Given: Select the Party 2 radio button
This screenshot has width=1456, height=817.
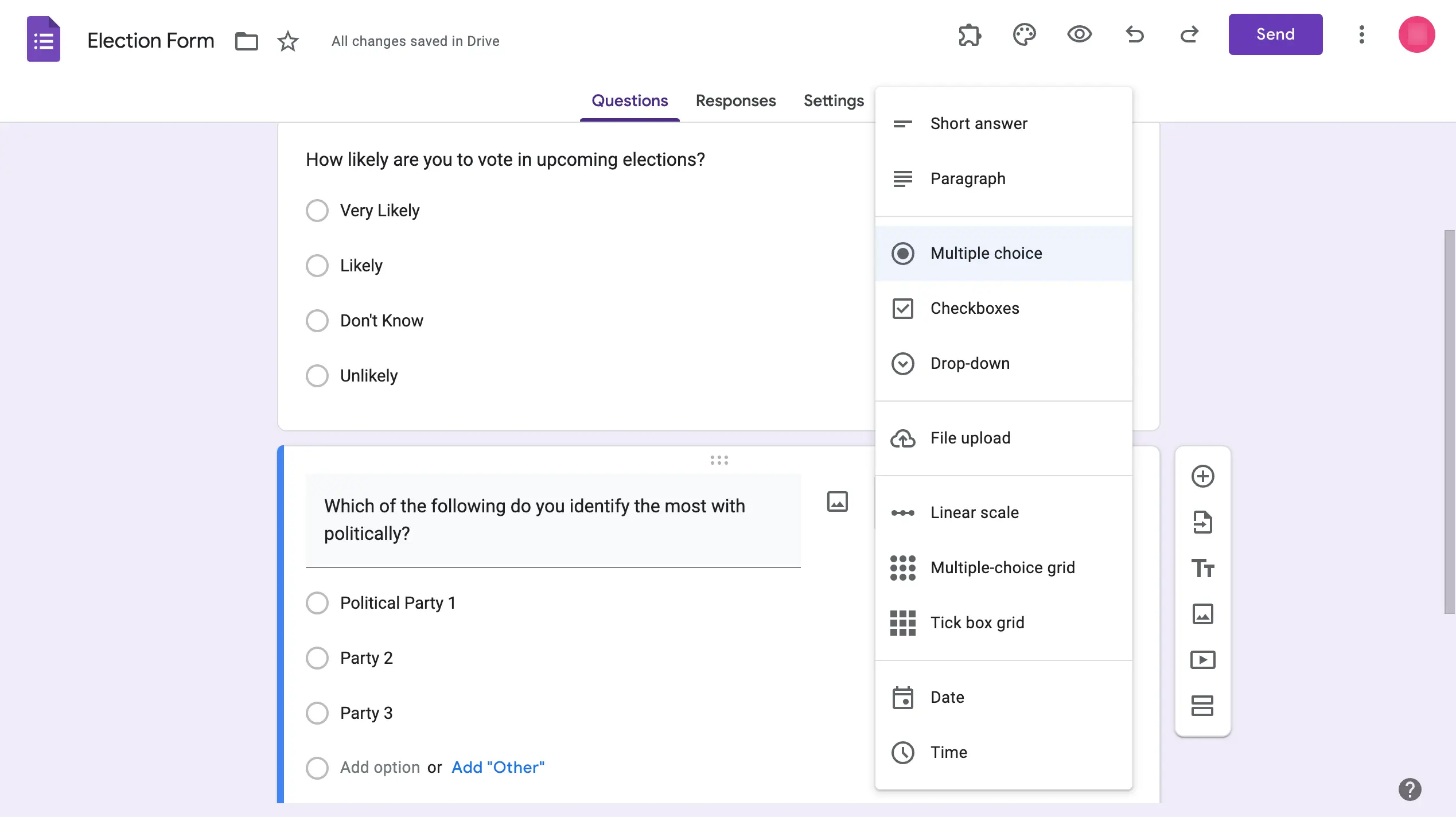Looking at the screenshot, I should point(317,658).
